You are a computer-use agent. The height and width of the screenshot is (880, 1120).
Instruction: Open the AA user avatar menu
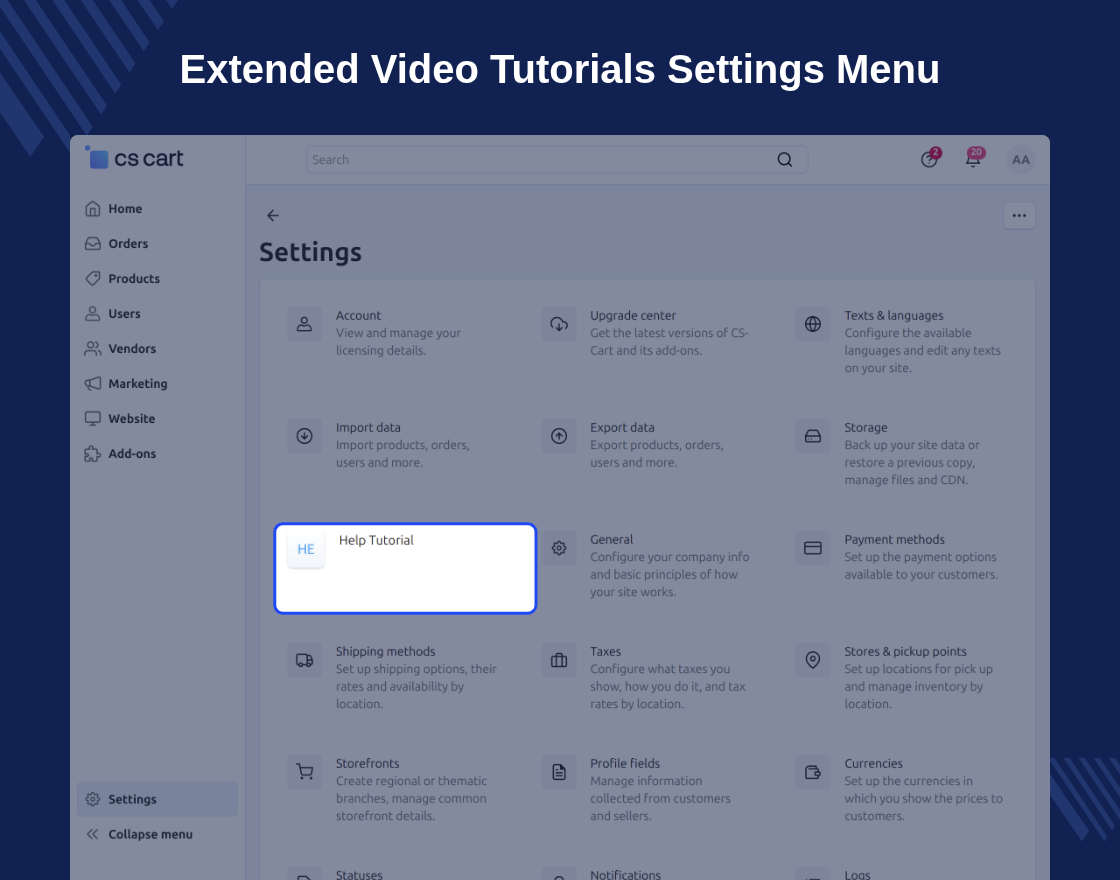pos(1021,160)
